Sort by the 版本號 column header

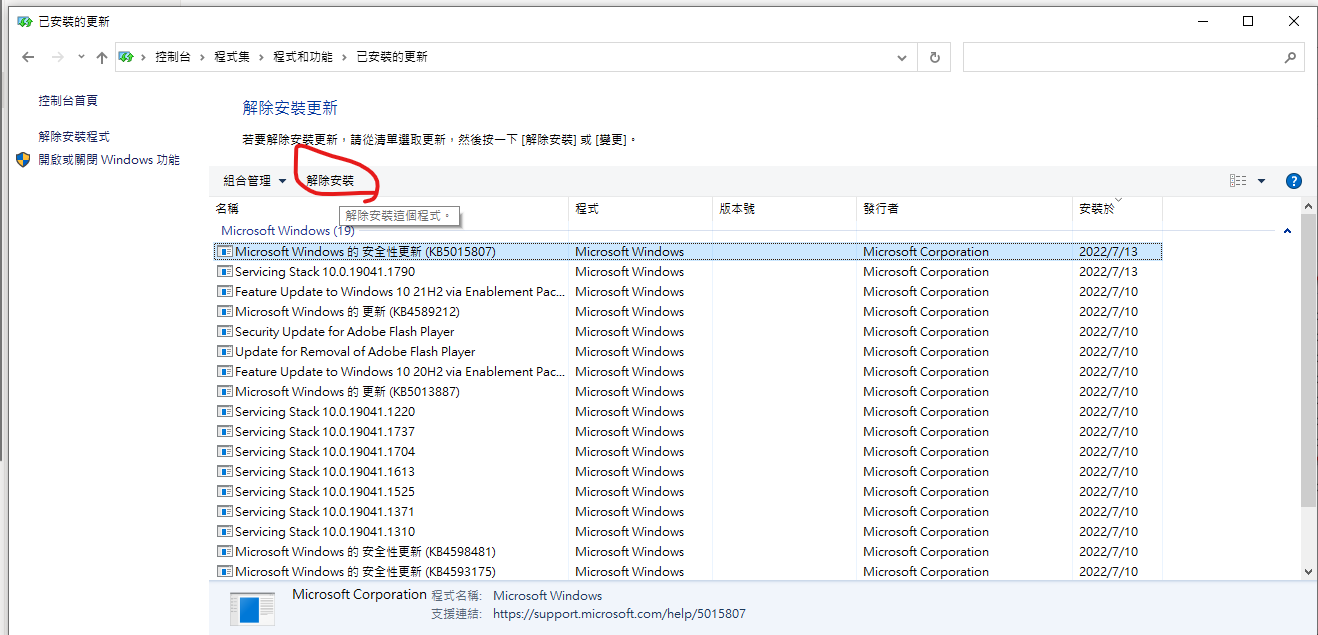point(784,209)
